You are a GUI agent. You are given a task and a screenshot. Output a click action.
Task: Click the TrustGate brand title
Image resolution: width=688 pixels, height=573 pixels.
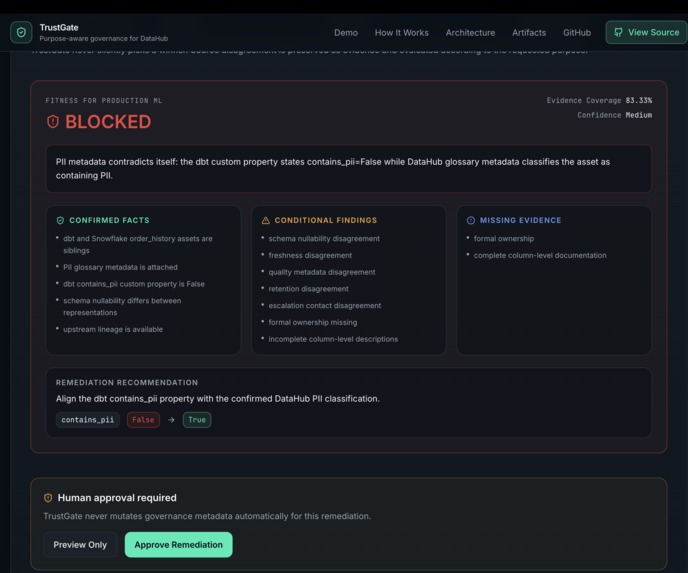[59, 27]
